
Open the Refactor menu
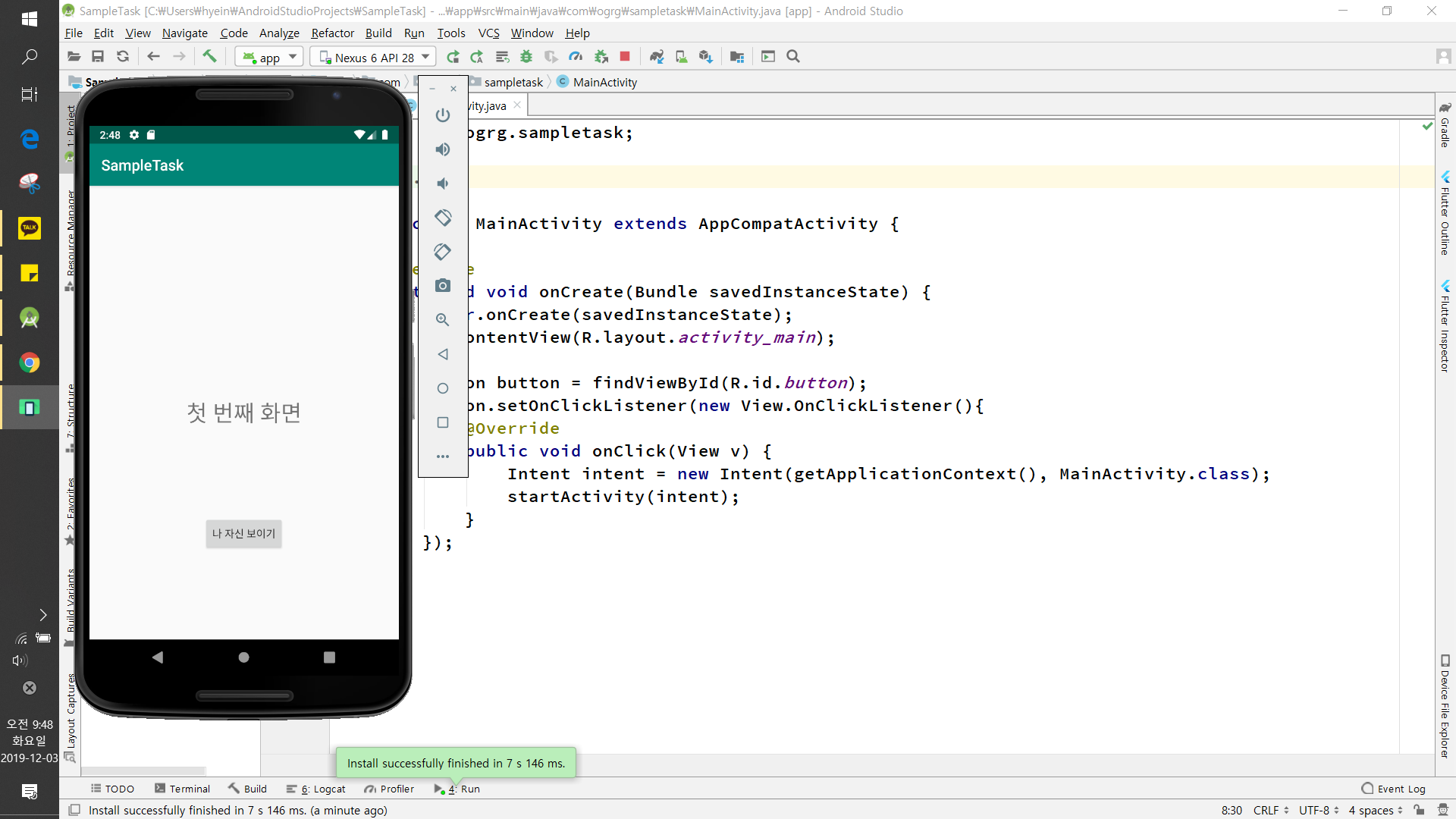[332, 33]
